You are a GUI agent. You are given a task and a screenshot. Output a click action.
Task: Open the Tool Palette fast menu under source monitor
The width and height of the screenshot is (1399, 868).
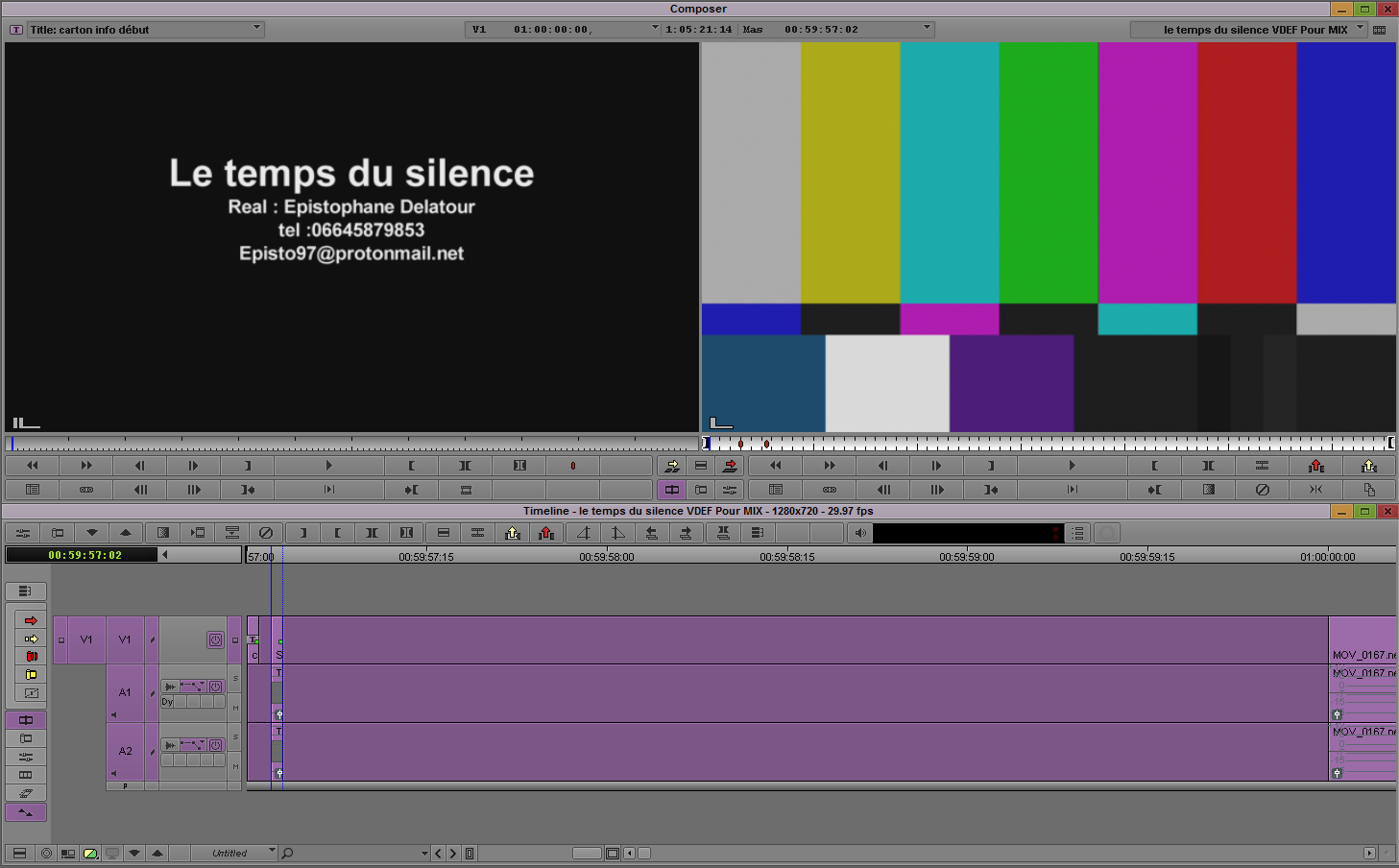coord(33,490)
